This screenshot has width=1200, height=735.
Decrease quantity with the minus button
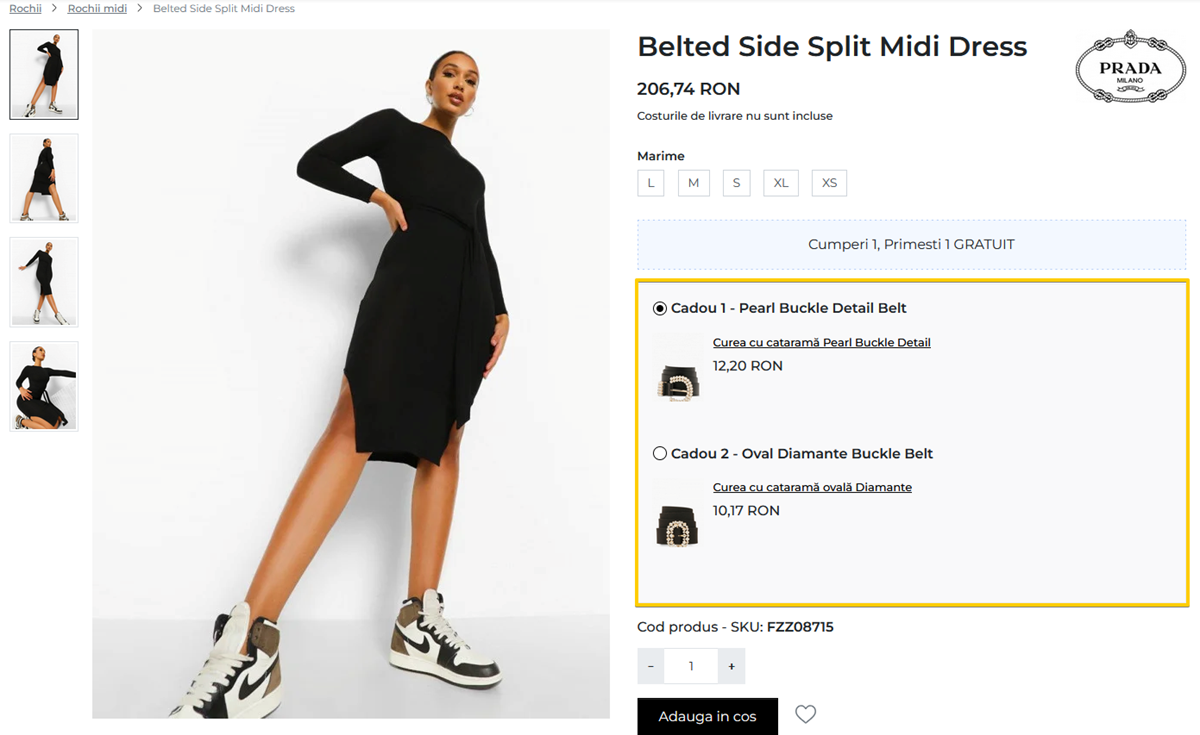(651, 666)
